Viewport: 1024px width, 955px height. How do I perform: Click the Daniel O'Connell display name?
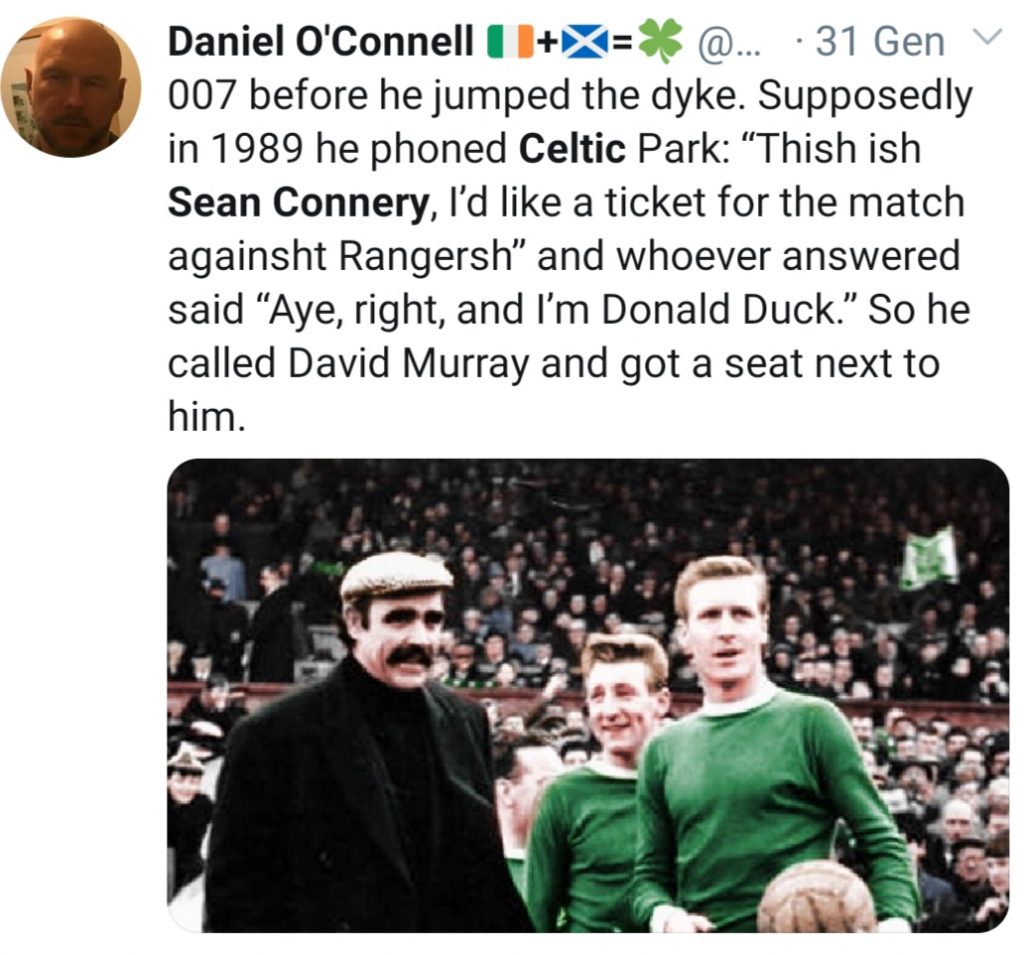tap(320, 42)
